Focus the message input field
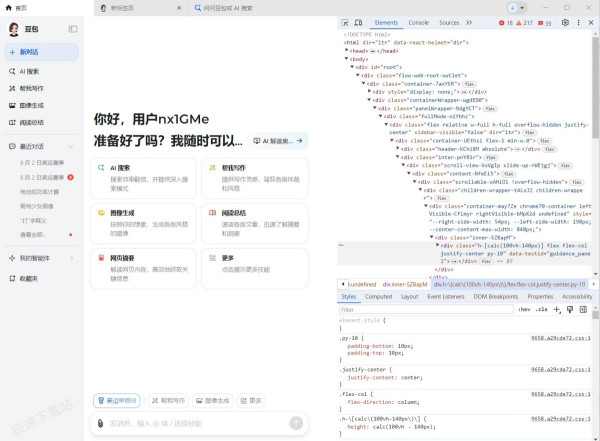This screenshot has width=600, height=441. (197, 423)
